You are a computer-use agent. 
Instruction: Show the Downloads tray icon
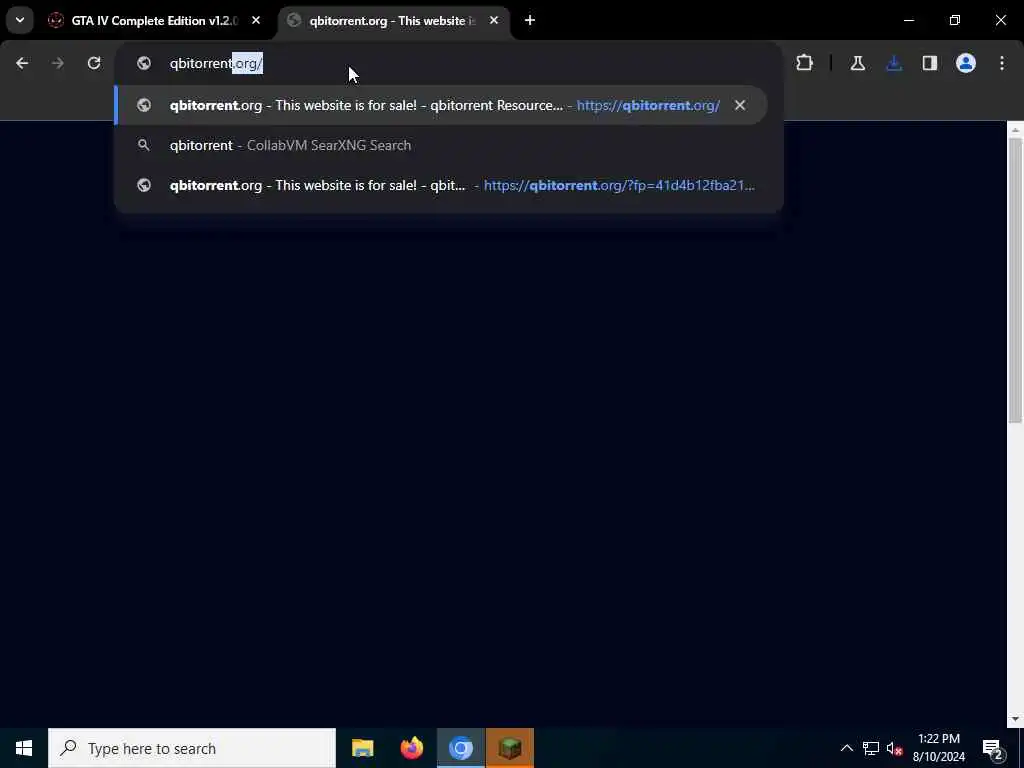[x=894, y=63]
